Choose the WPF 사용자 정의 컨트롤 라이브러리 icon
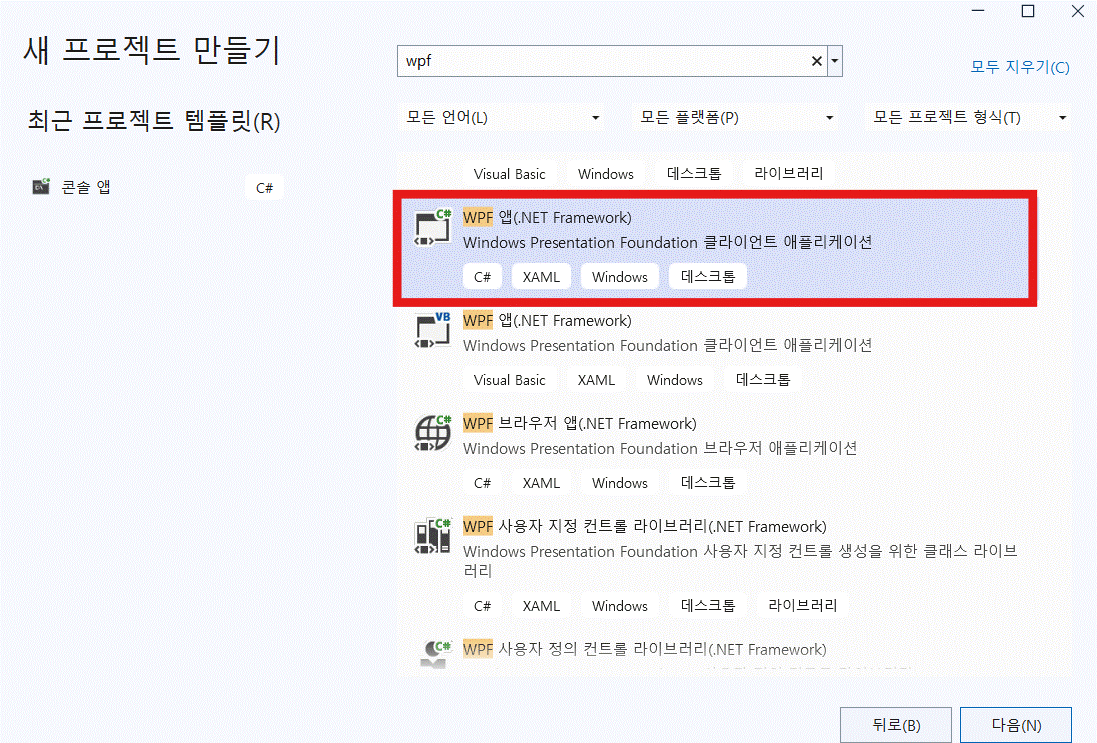The height and width of the screenshot is (743, 1097). coord(436,653)
